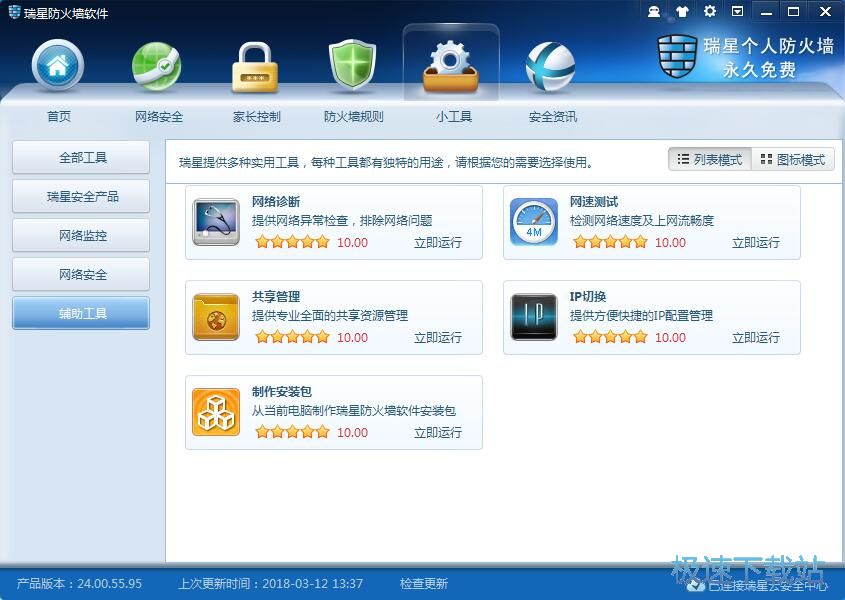Viewport: 845px width, 600px height.
Task: Select the 防火墙规则 tab label
Action: [354, 116]
